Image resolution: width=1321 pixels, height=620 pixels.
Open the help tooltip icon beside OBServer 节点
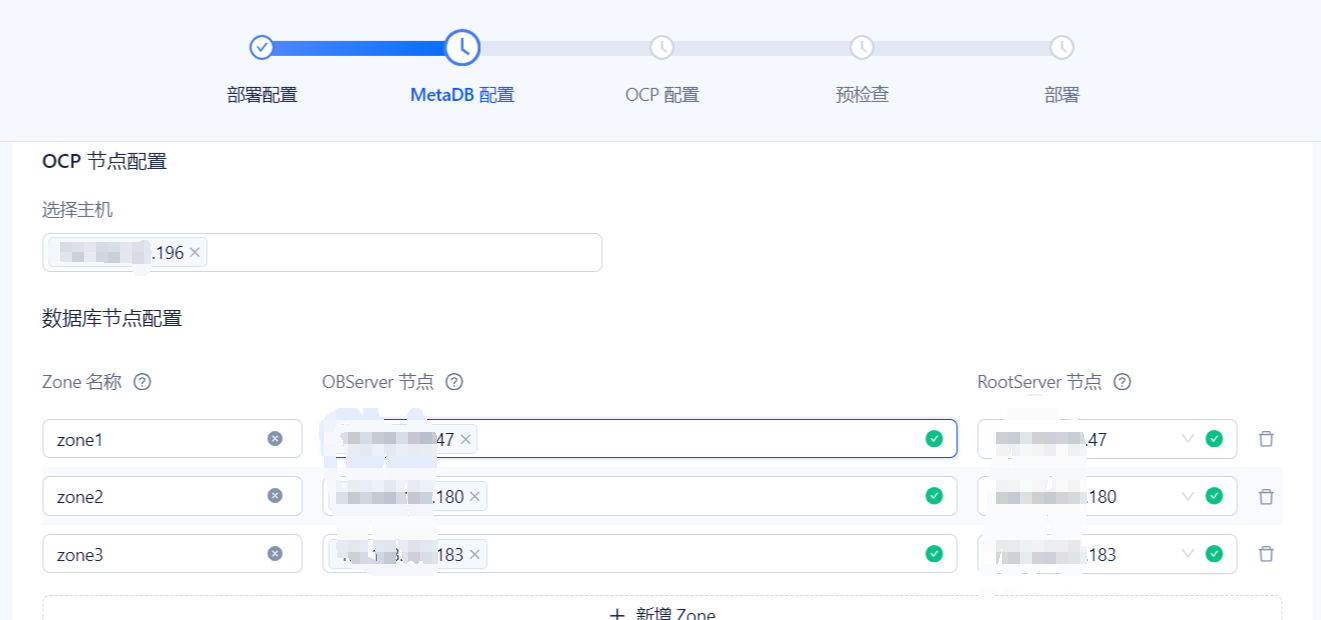[454, 381]
